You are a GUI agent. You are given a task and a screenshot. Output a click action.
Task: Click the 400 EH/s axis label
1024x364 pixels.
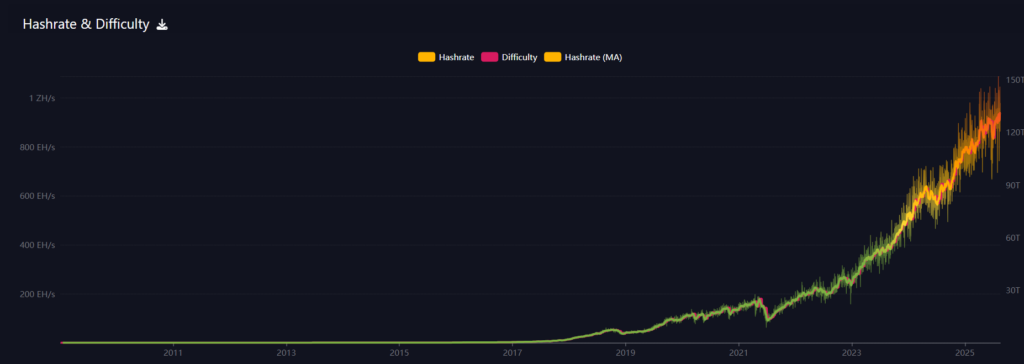37,245
